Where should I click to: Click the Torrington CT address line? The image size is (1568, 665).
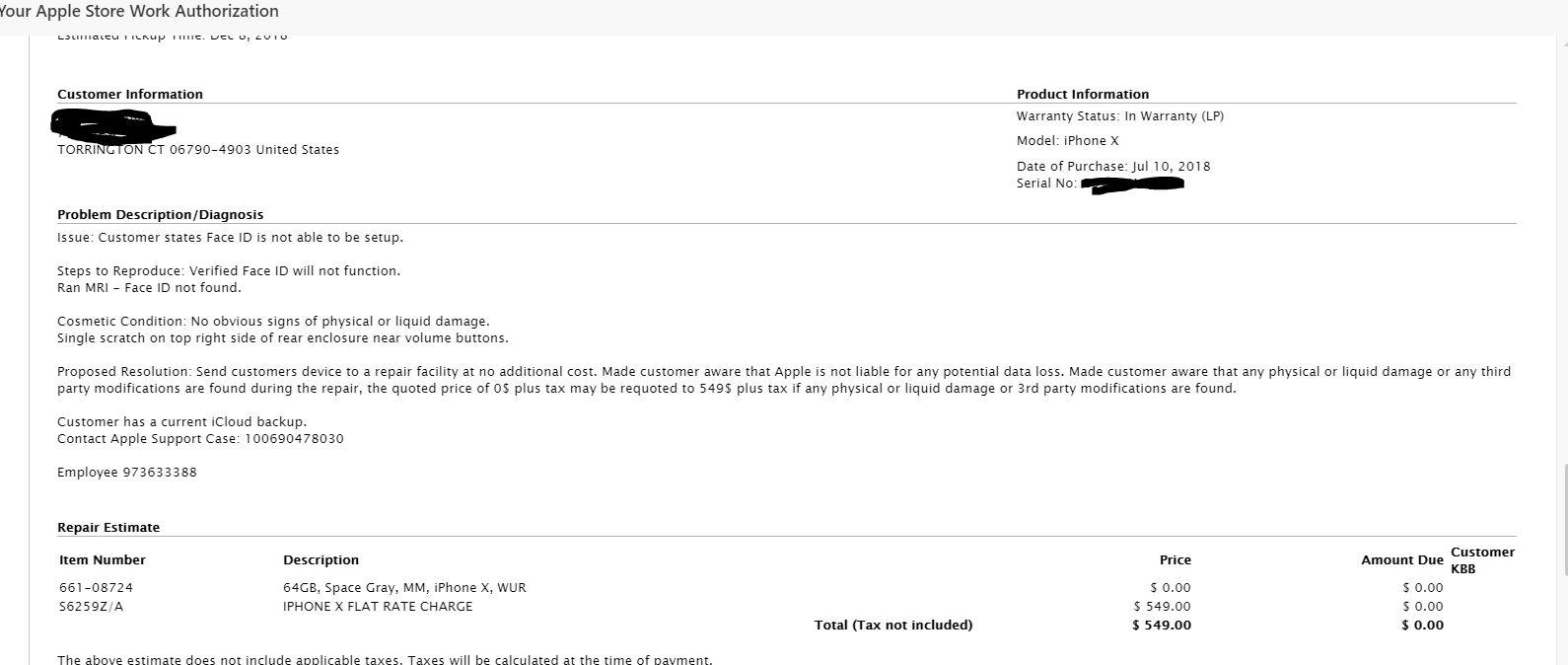click(x=198, y=150)
